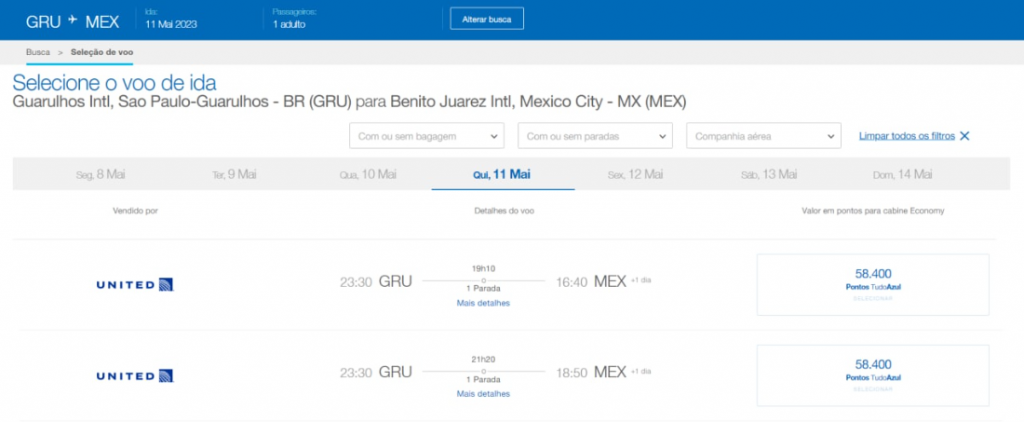Click the stop marker on the 19h10 flight line
The width and height of the screenshot is (1024, 422).
point(484,281)
